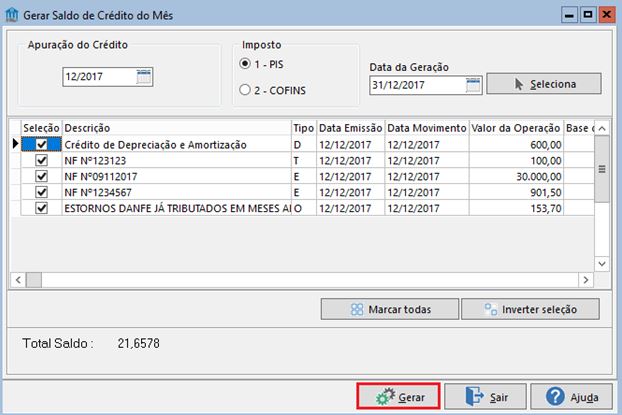Select the NF Nº1234567 description cell
Viewport: 622px width, 415px height.
(177, 192)
